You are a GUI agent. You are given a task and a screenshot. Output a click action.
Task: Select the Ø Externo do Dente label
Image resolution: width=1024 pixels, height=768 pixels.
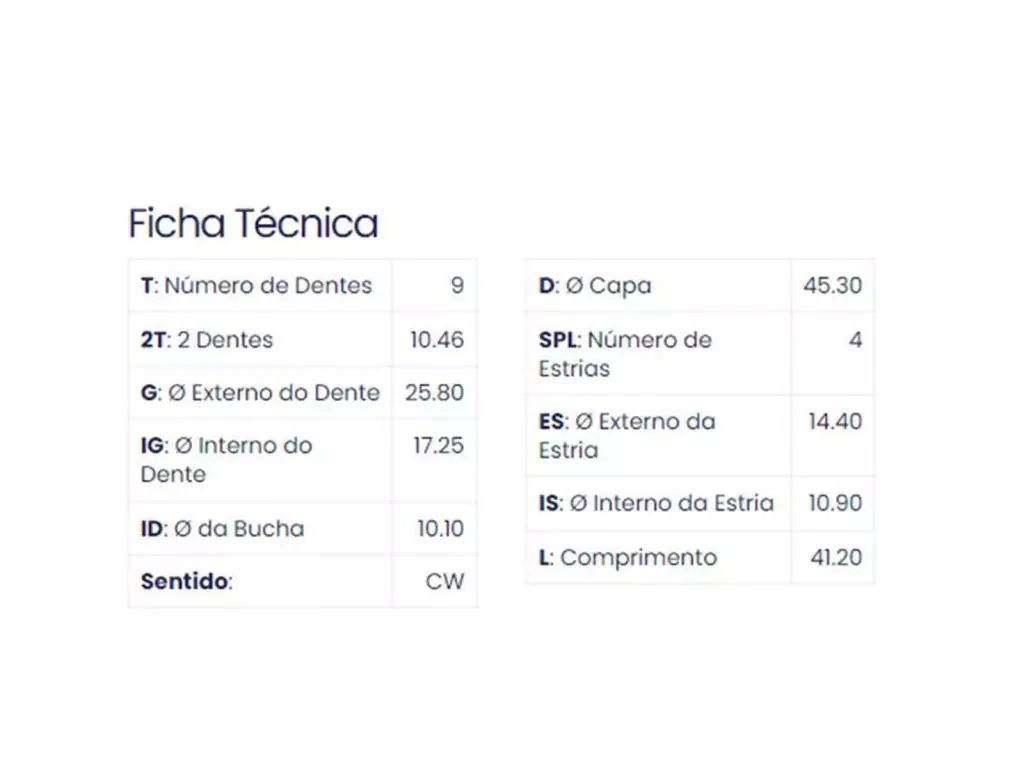coord(260,393)
